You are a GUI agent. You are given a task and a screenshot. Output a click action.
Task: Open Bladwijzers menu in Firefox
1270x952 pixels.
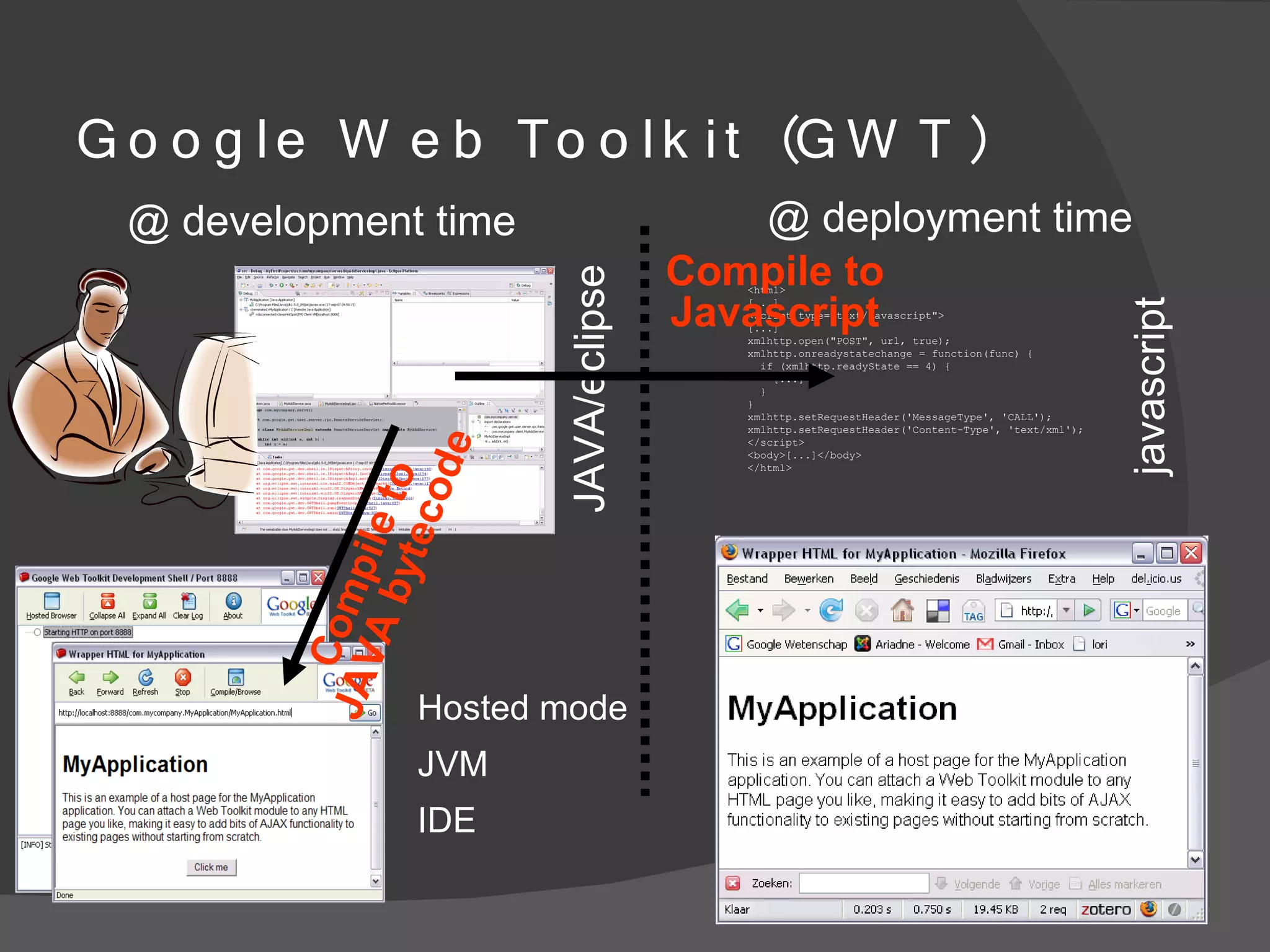tap(1004, 578)
